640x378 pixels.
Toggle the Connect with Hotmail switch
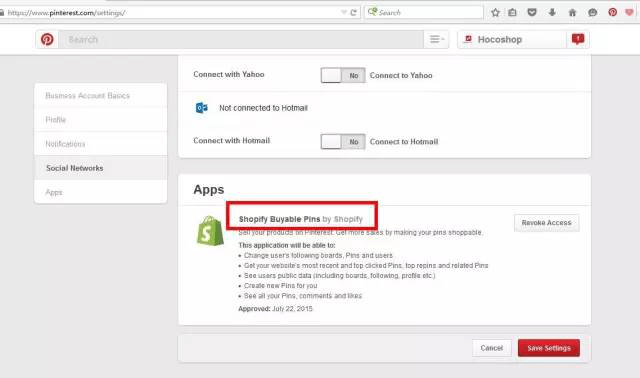coord(343,142)
